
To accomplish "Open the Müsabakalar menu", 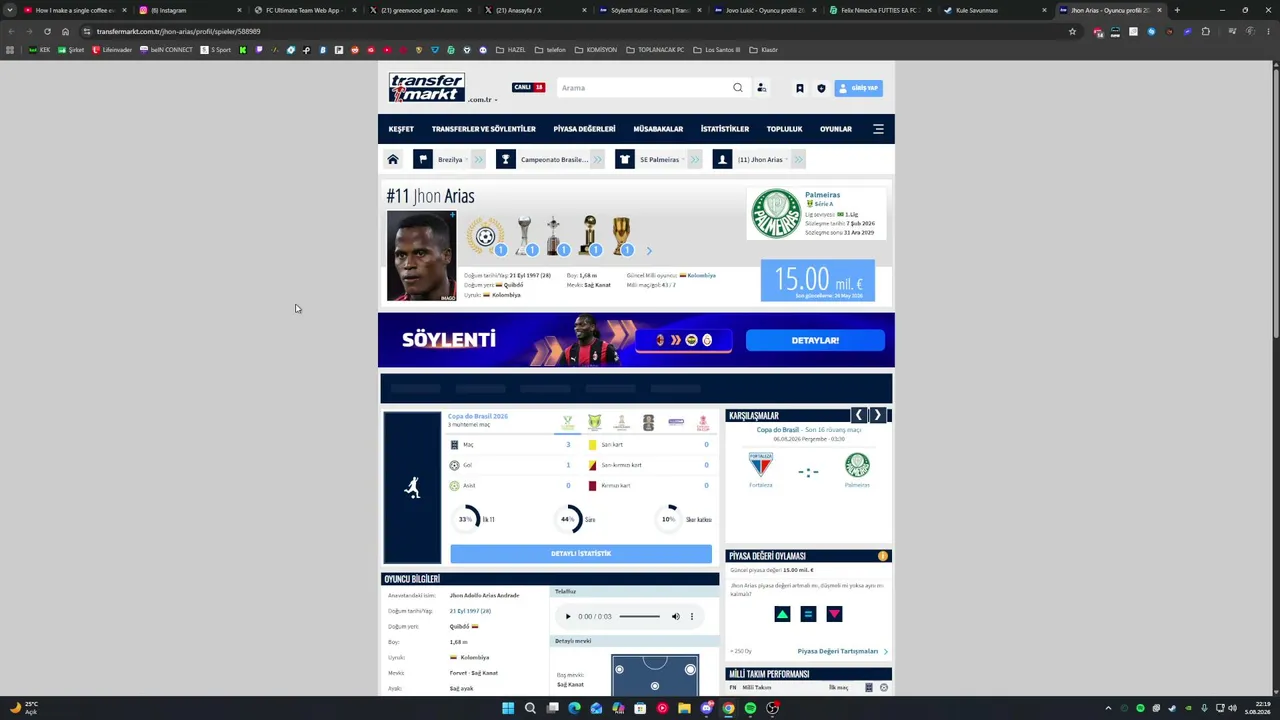I will click(x=658, y=129).
